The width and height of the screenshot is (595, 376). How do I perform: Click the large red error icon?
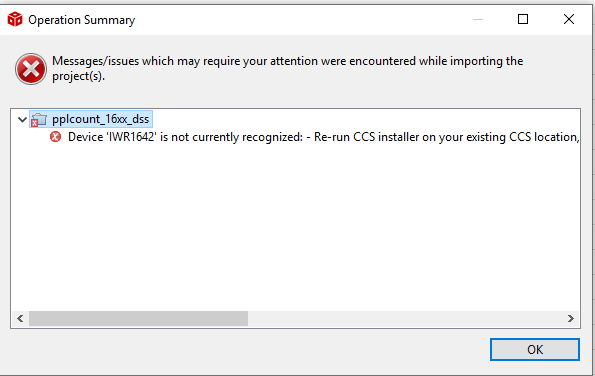click(31, 69)
